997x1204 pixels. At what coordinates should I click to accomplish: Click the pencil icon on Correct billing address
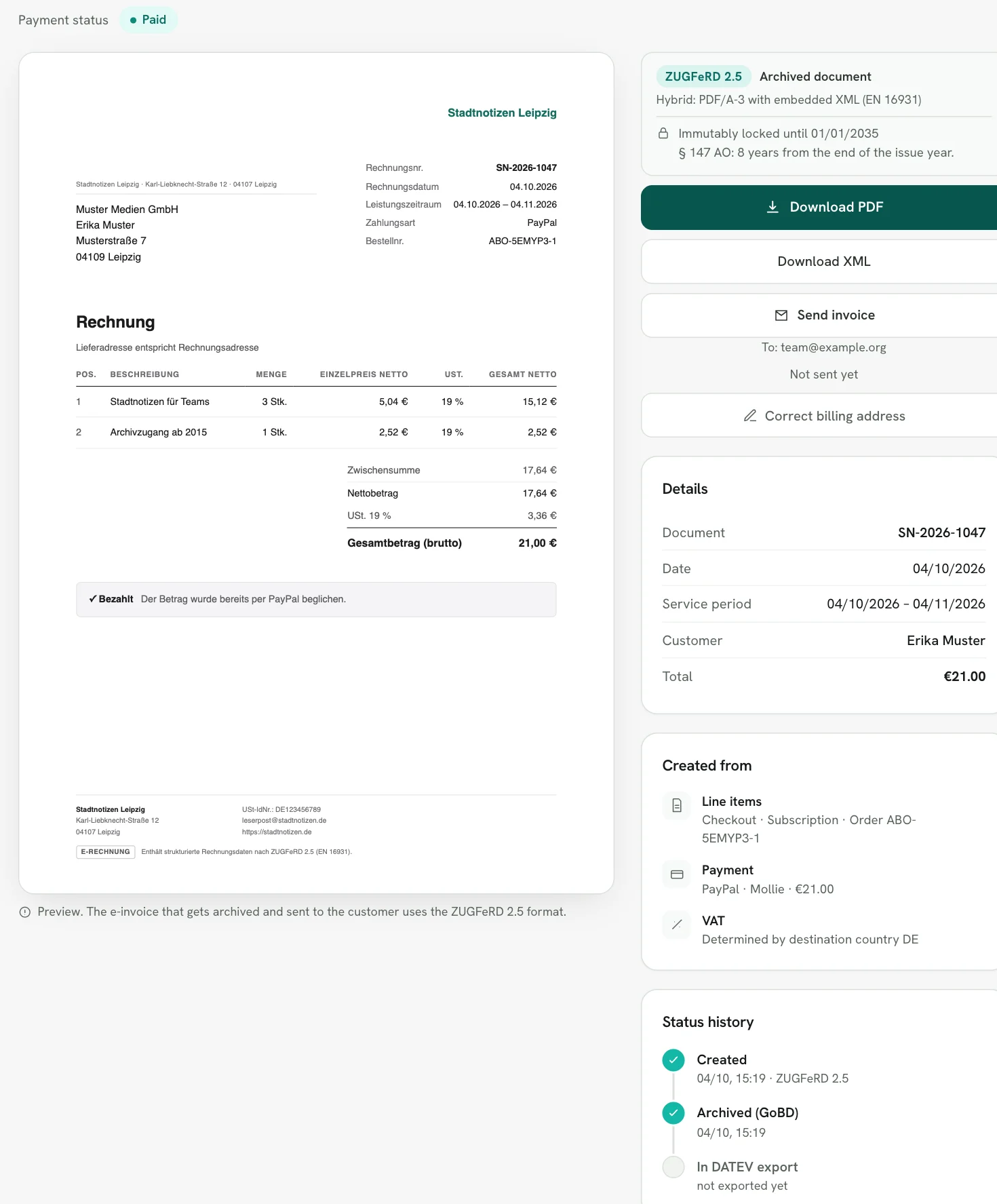pos(750,416)
